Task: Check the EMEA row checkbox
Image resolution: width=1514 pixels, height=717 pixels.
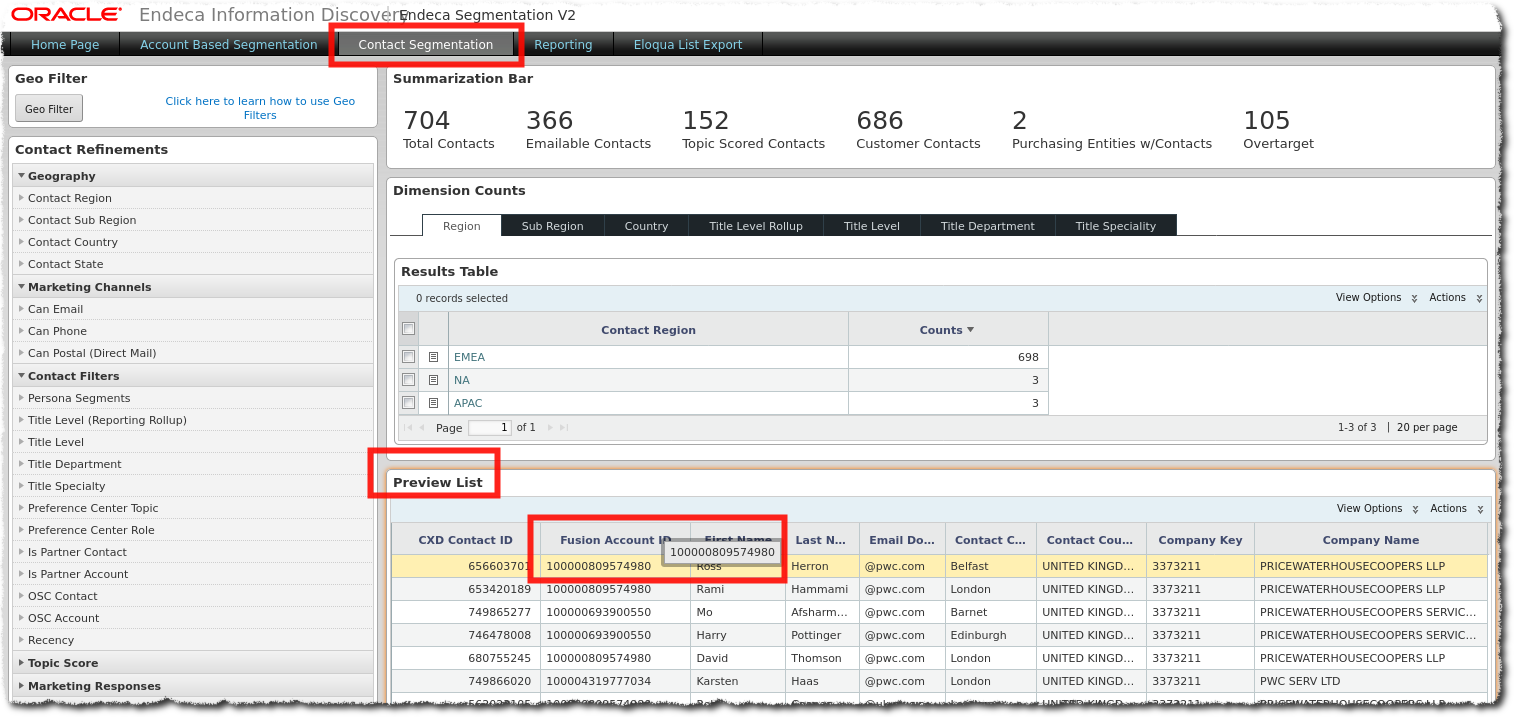Action: coord(408,357)
